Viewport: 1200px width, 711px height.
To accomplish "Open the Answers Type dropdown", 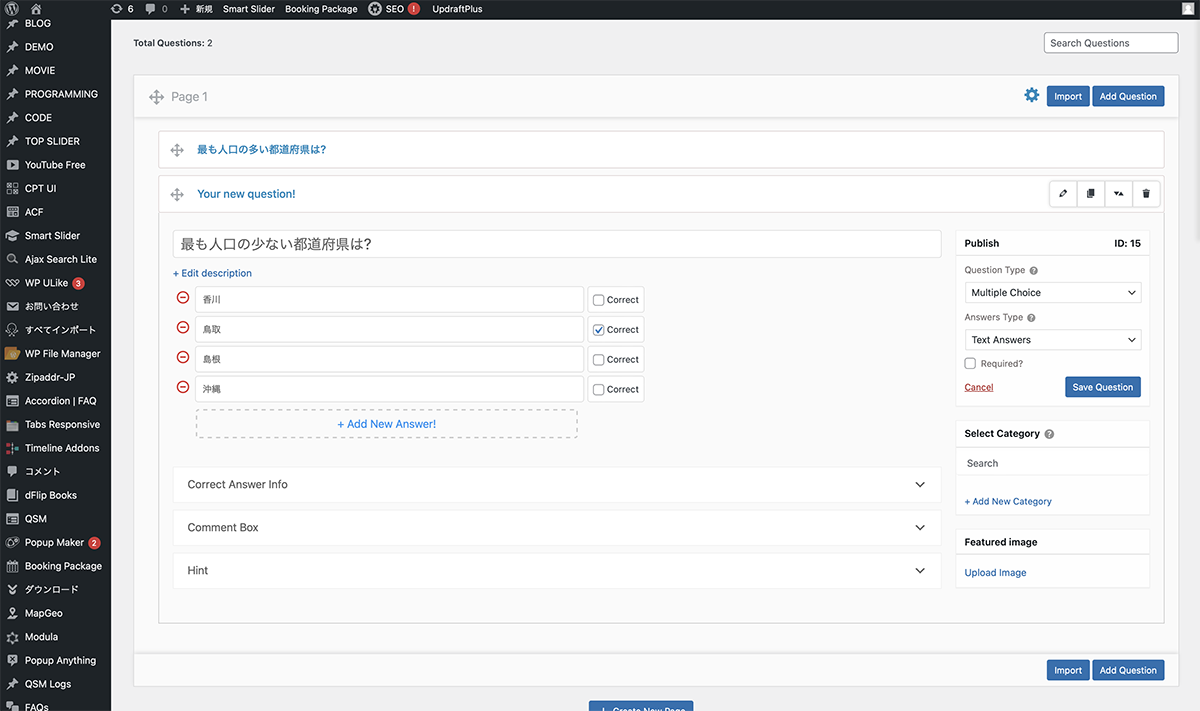I will click(1052, 340).
